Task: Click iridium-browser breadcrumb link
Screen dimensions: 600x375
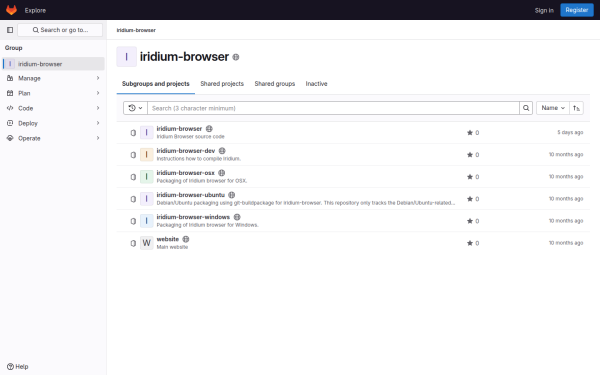Action: click(x=136, y=30)
